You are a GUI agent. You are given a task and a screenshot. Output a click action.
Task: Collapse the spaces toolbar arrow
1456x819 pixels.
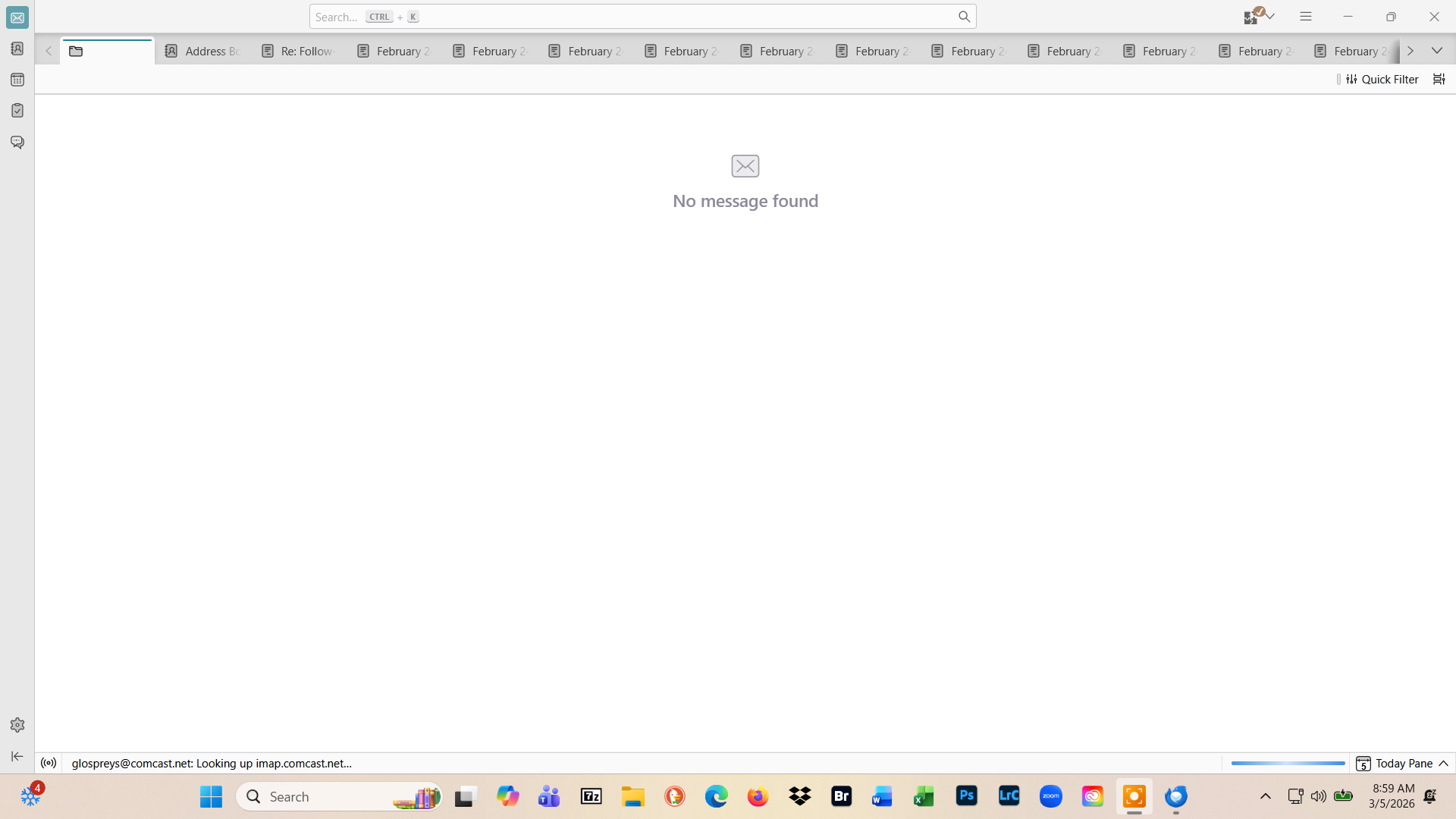(x=17, y=756)
